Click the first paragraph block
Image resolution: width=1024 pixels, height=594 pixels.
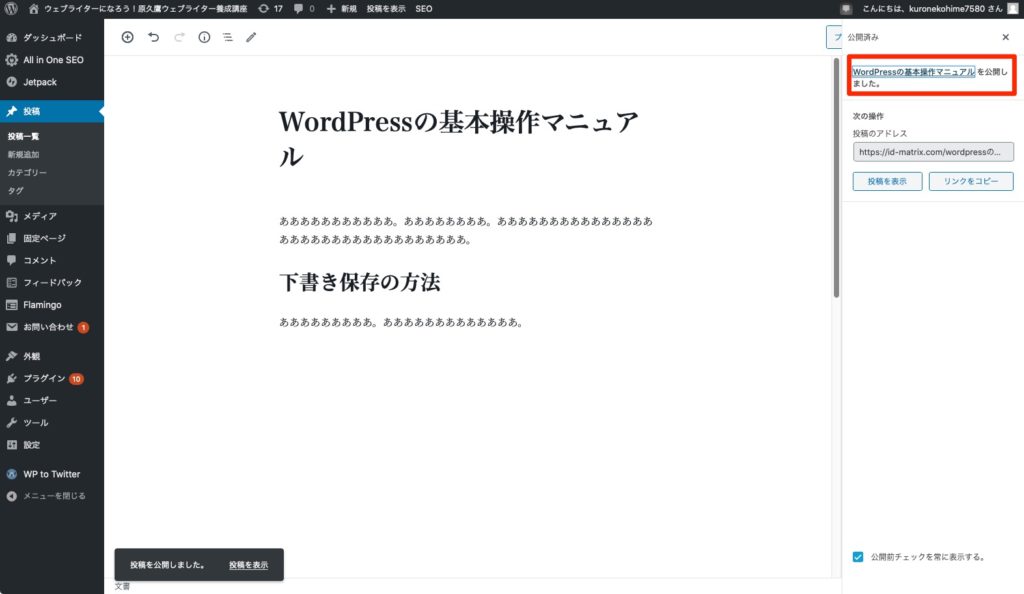[x=466, y=230]
